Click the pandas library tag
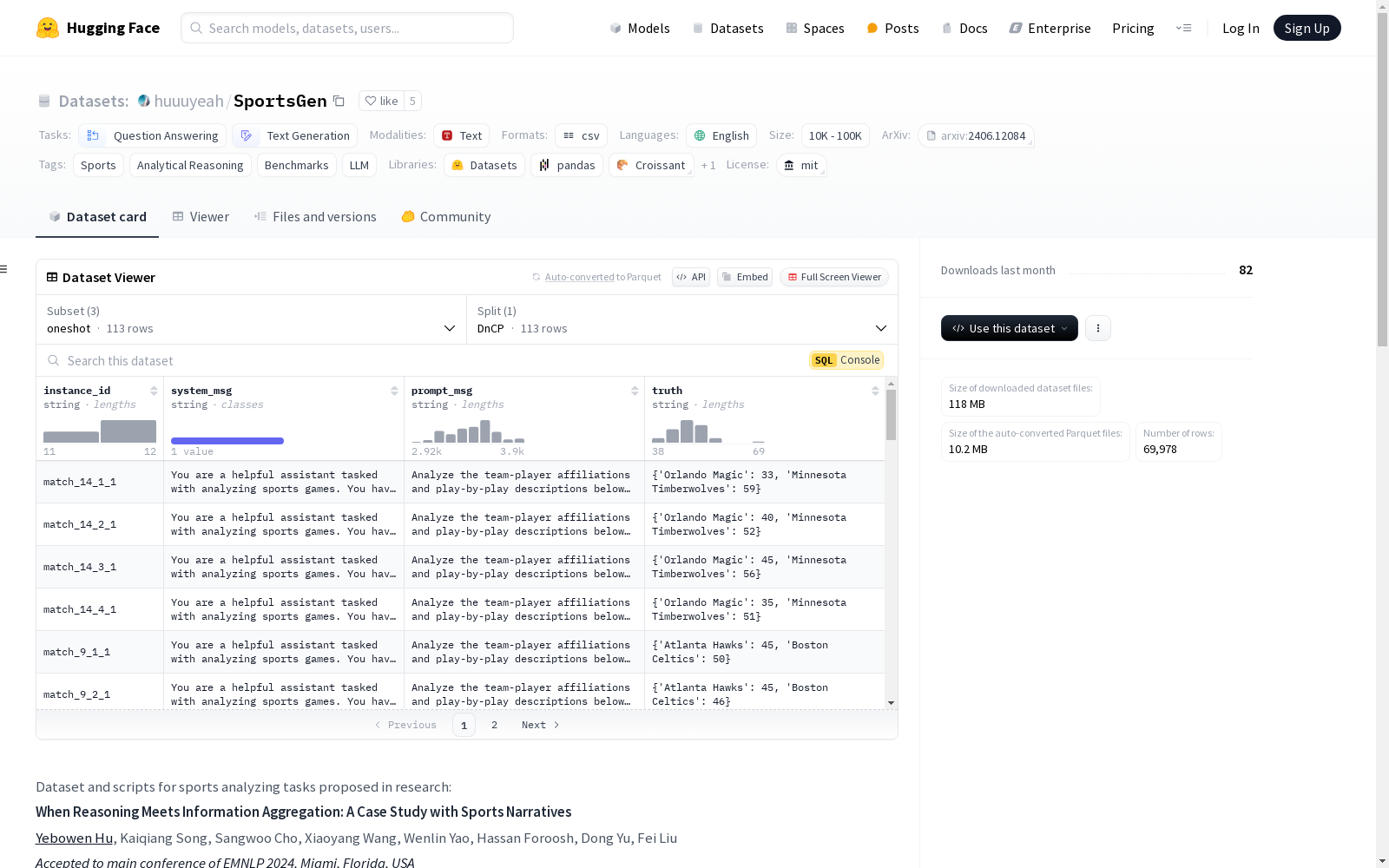Image resolution: width=1389 pixels, height=868 pixels. click(x=567, y=165)
